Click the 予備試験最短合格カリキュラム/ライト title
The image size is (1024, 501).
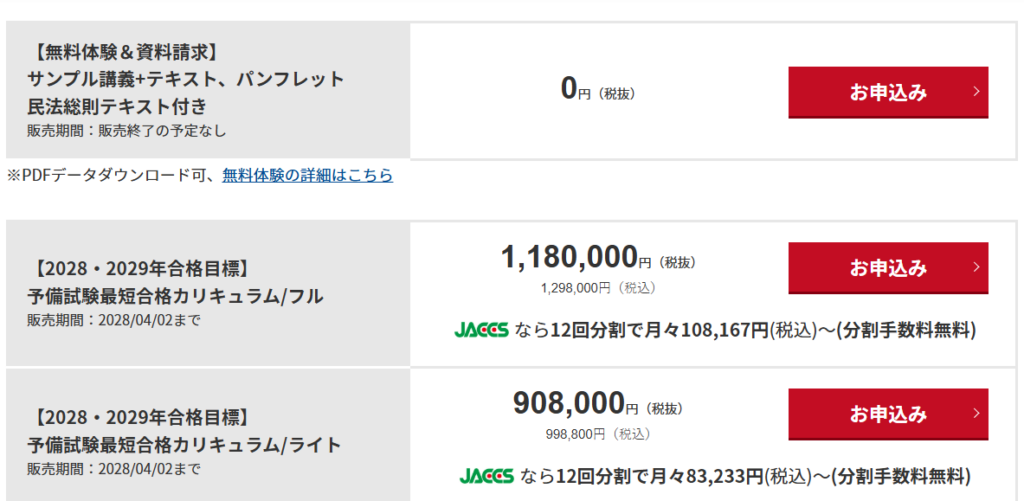click(184, 443)
